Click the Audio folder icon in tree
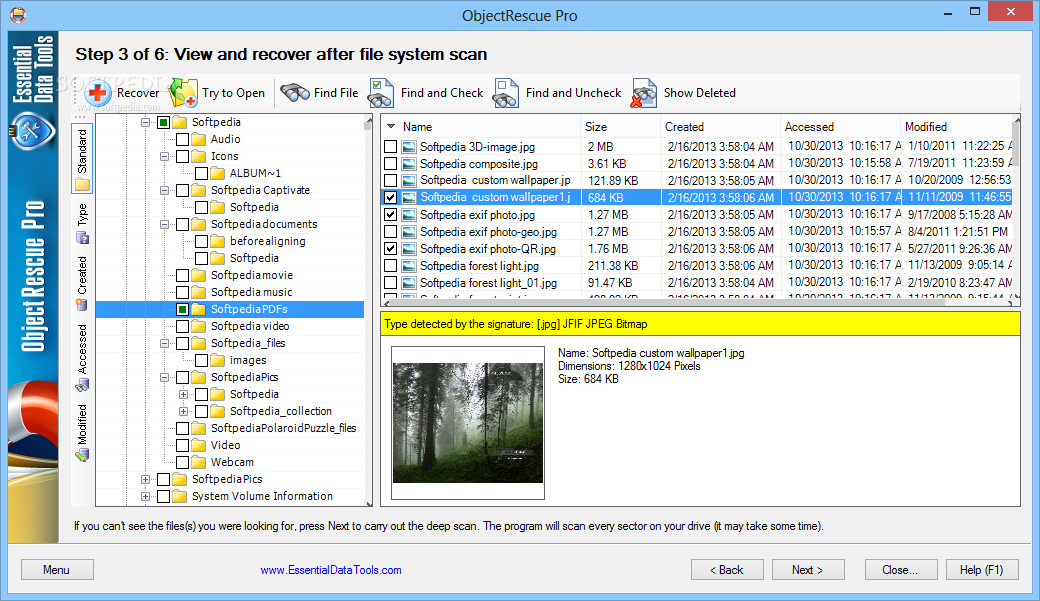 coord(199,139)
